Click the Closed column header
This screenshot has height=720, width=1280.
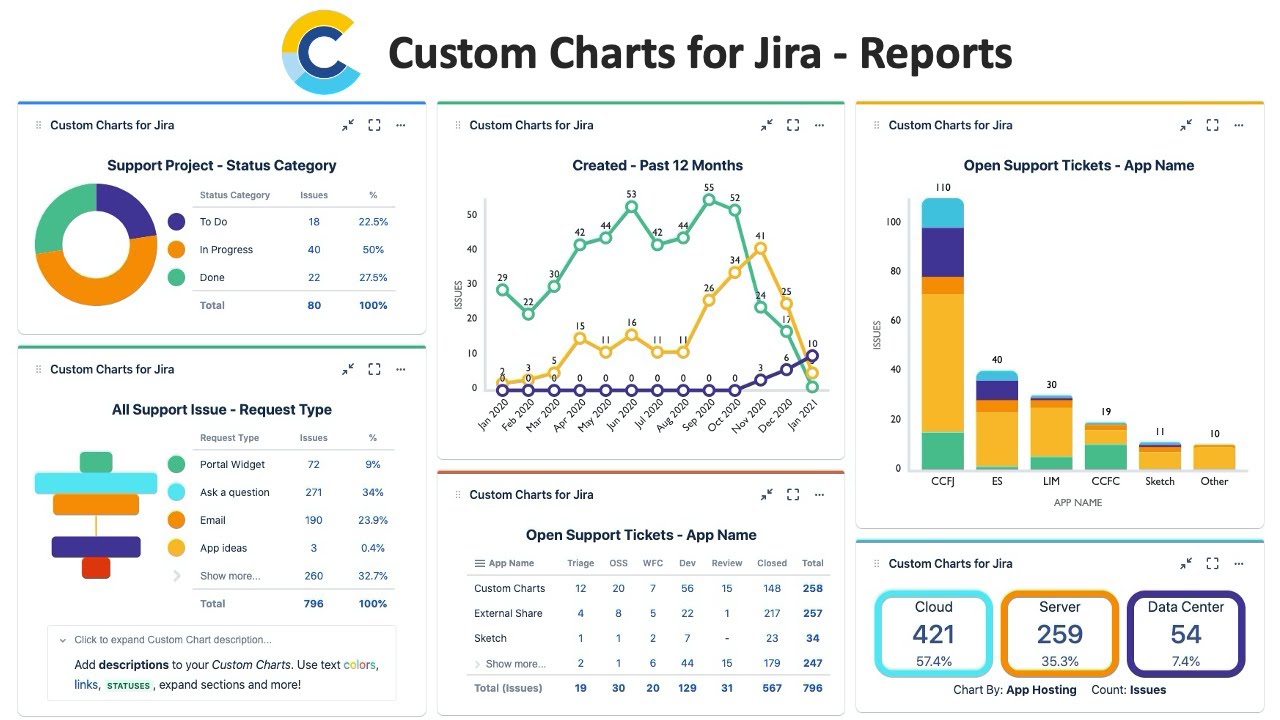point(772,563)
